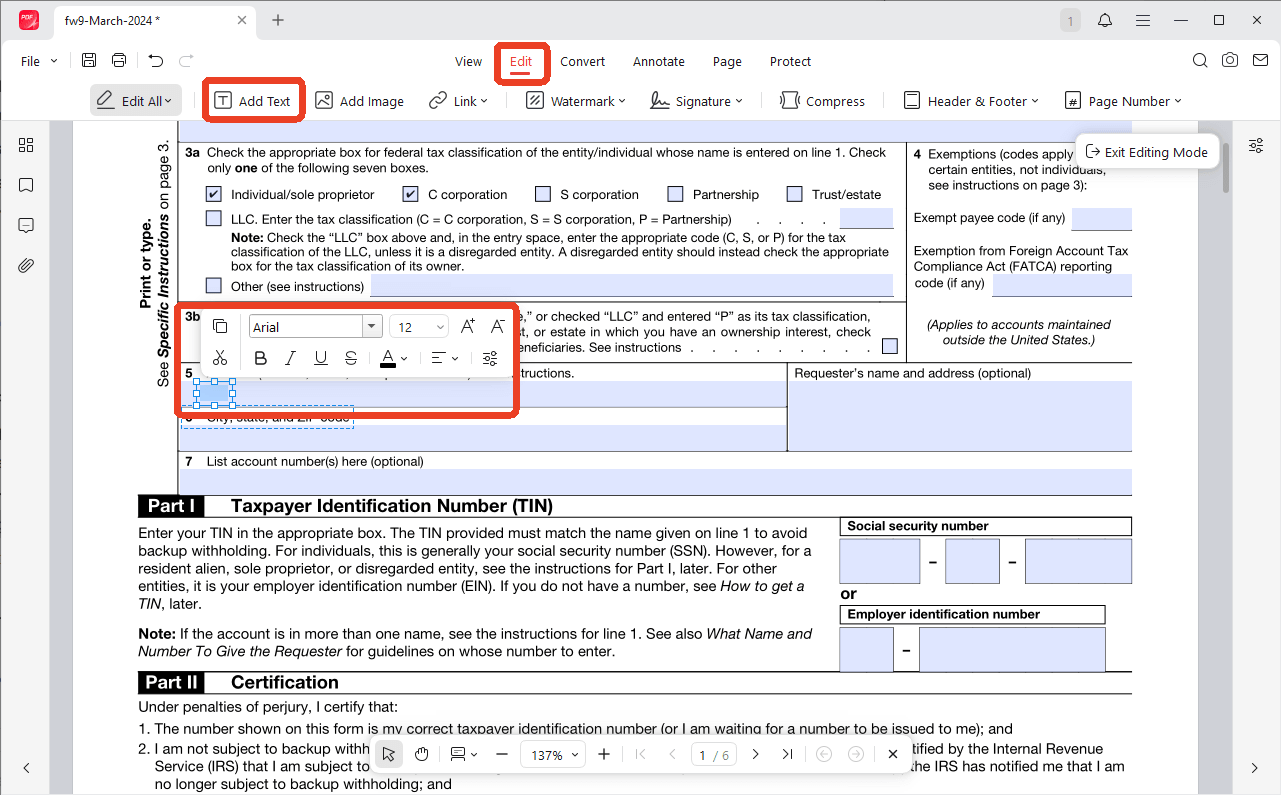1281x795 pixels.
Task: Zoom in with the plus button
Action: [x=604, y=754]
